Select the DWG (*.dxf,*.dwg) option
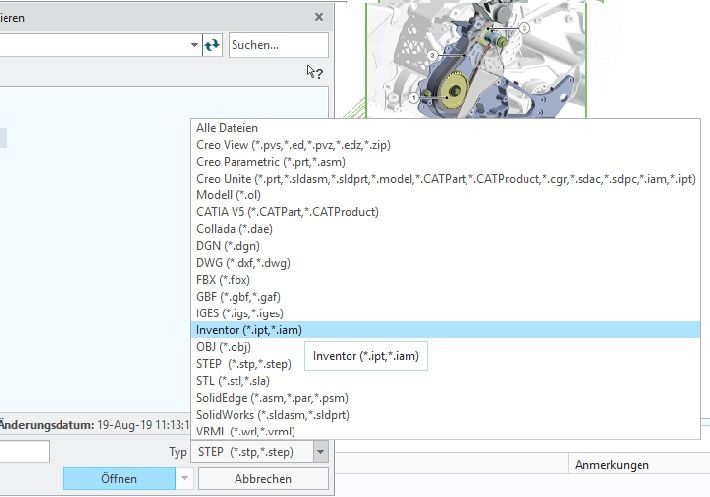The height and width of the screenshot is (497, 710). [x=245, y=263]
